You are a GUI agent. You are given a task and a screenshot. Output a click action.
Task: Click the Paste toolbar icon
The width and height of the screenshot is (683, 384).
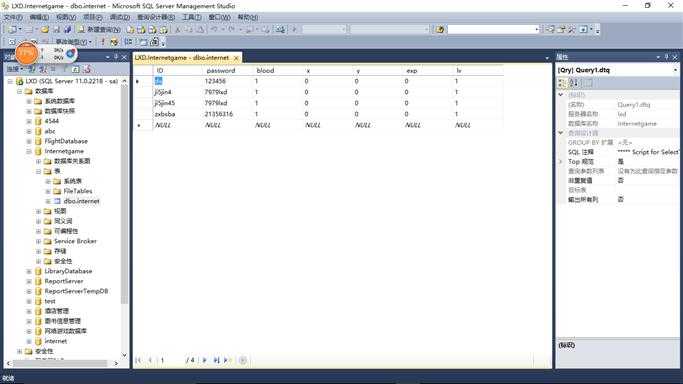coord(200,30)
